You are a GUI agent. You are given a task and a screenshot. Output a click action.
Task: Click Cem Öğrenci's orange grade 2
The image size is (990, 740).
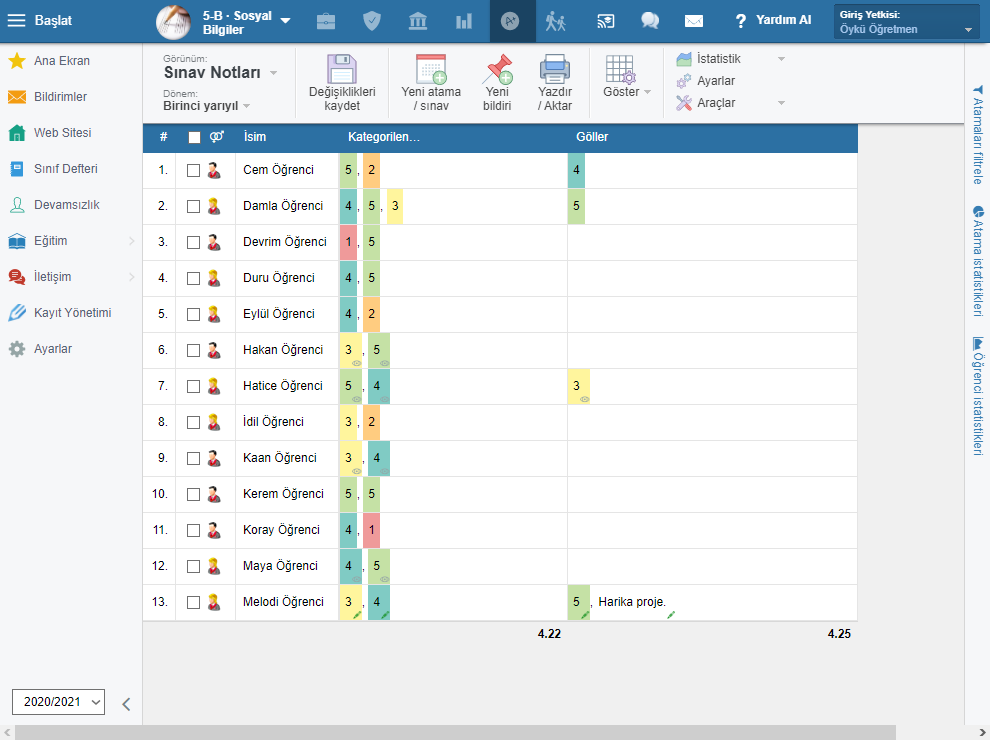[x=371, y=170]
